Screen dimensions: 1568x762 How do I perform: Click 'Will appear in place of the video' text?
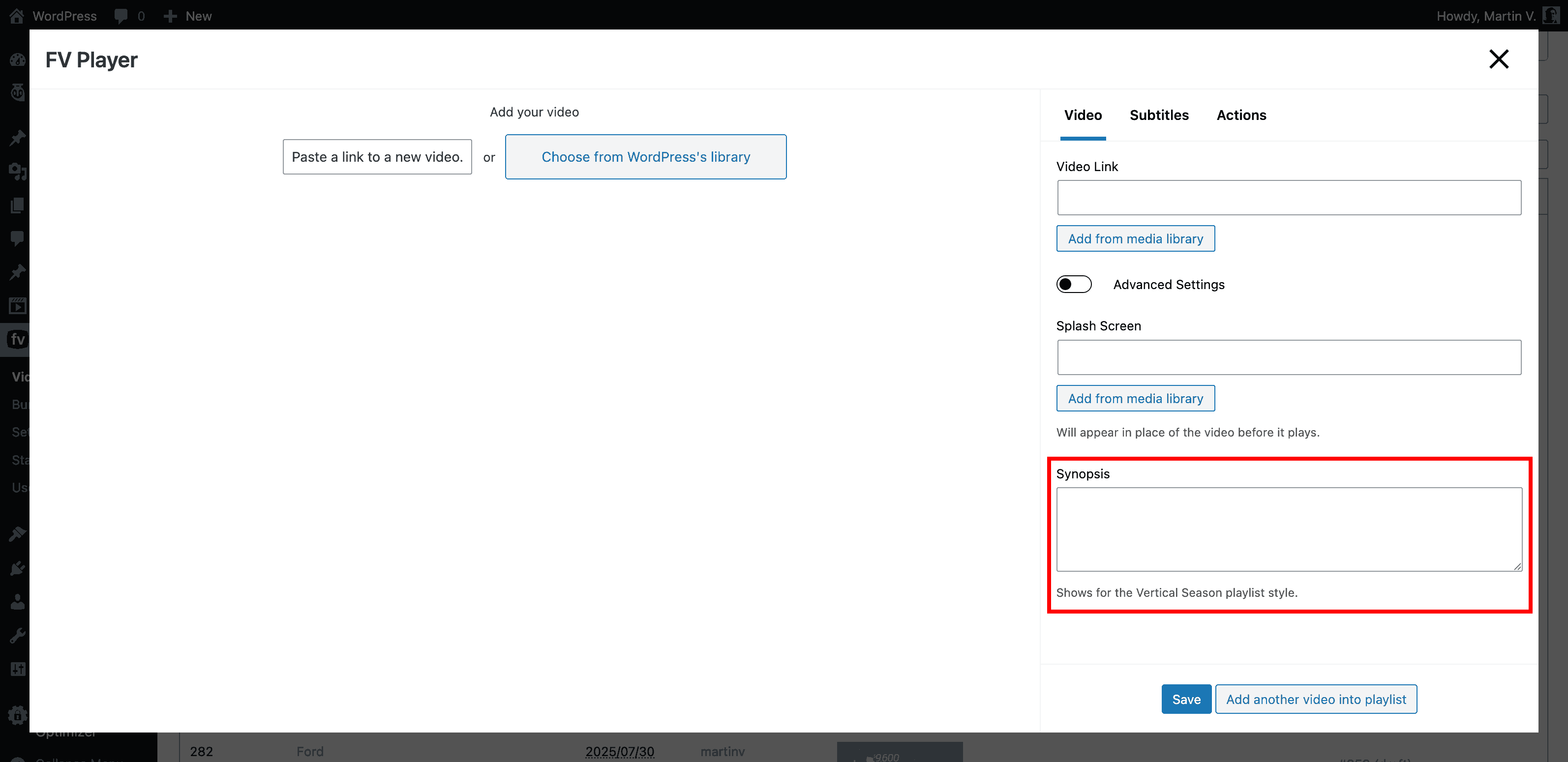[x=1188, y=432]
